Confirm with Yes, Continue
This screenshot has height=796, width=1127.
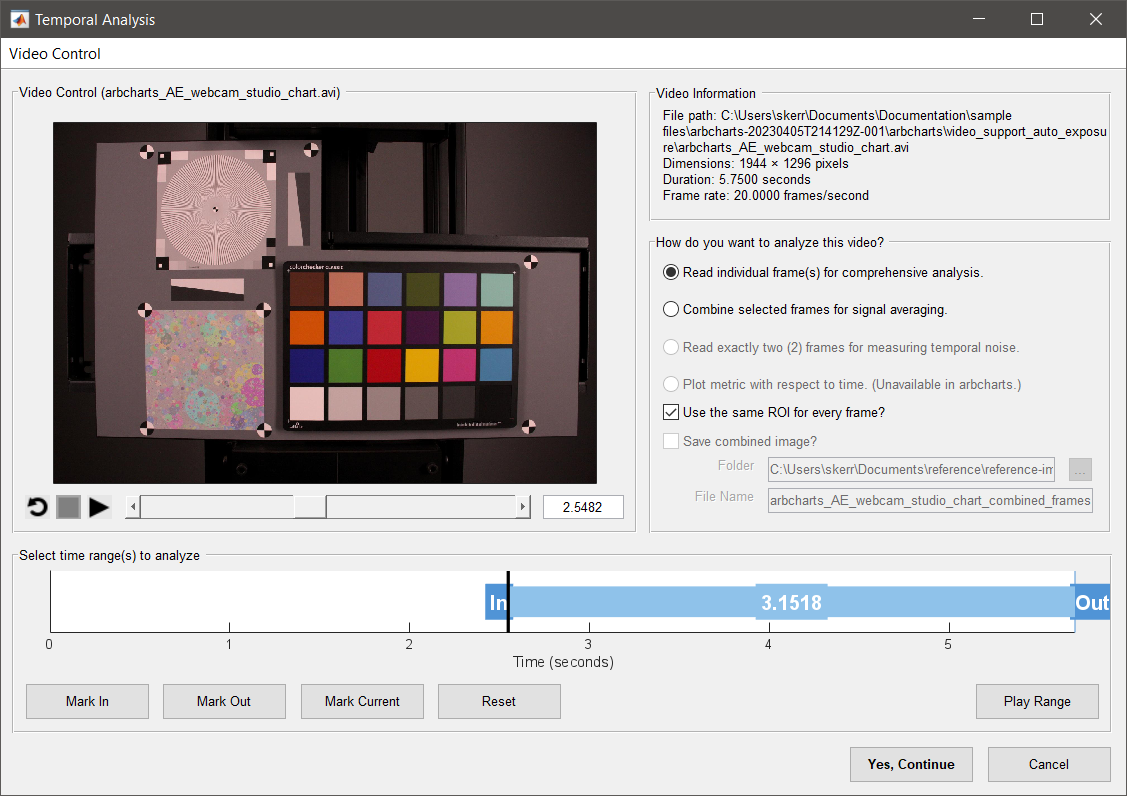pos(911,764)
